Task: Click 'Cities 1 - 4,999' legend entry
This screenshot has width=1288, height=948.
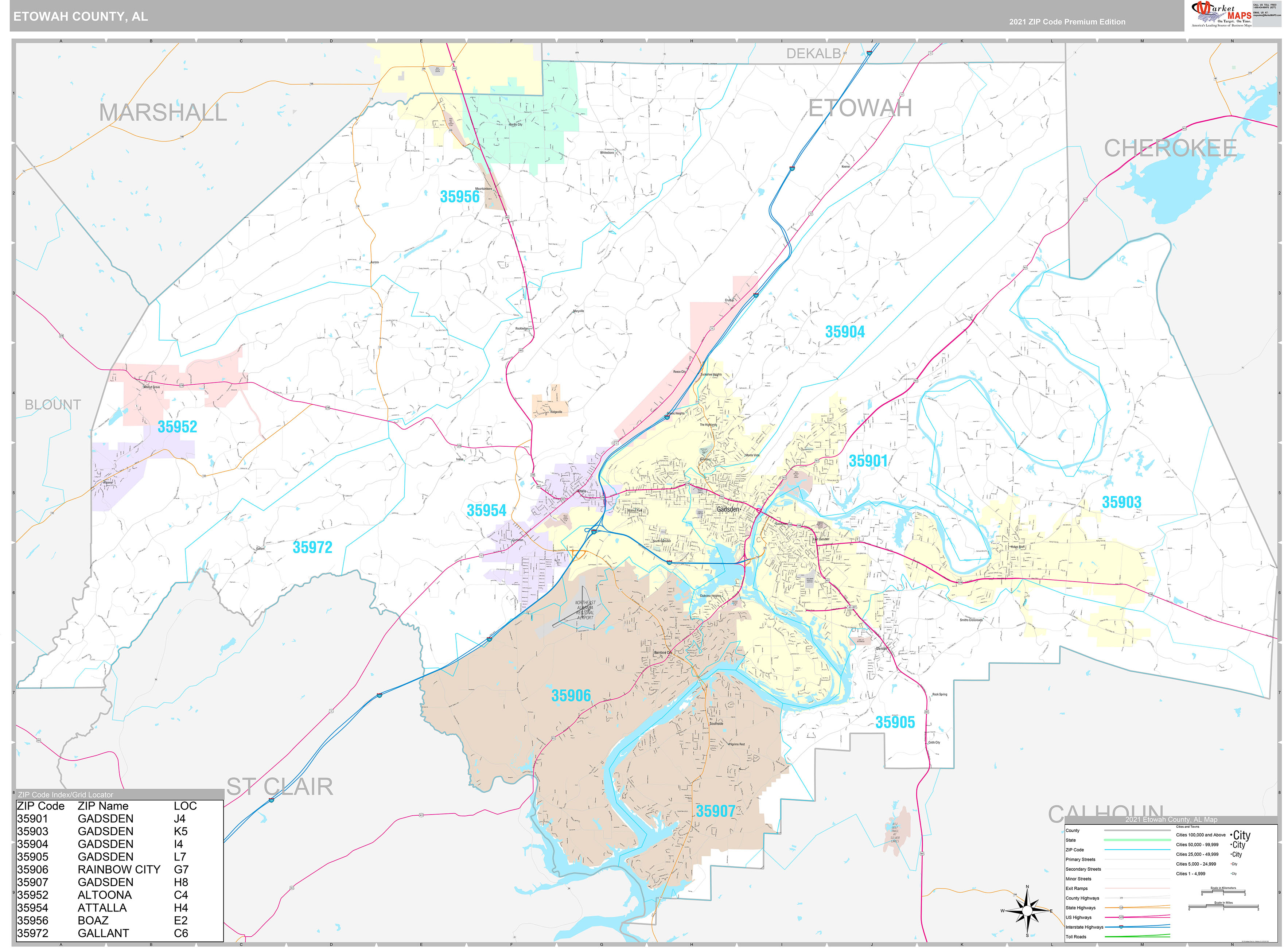Action: point(1190,874)
